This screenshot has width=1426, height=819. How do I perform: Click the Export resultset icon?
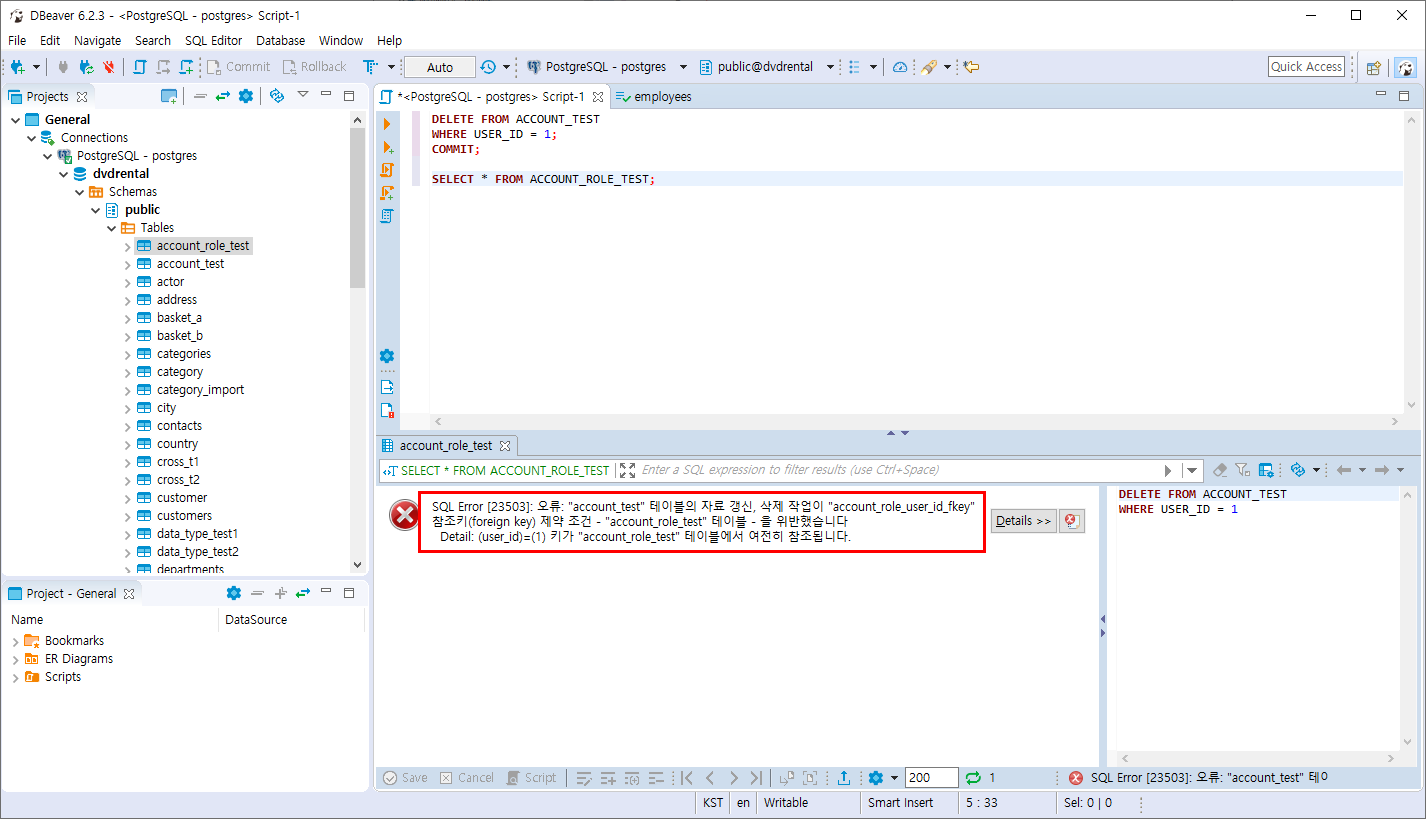point(844,778)
